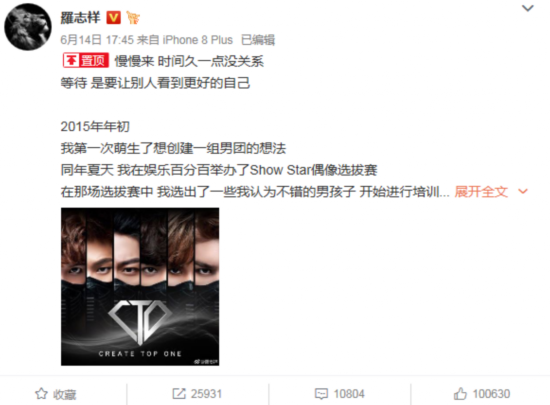550x405 pixels.
Task: Click the like count 100630
Action: coord(491,394)
